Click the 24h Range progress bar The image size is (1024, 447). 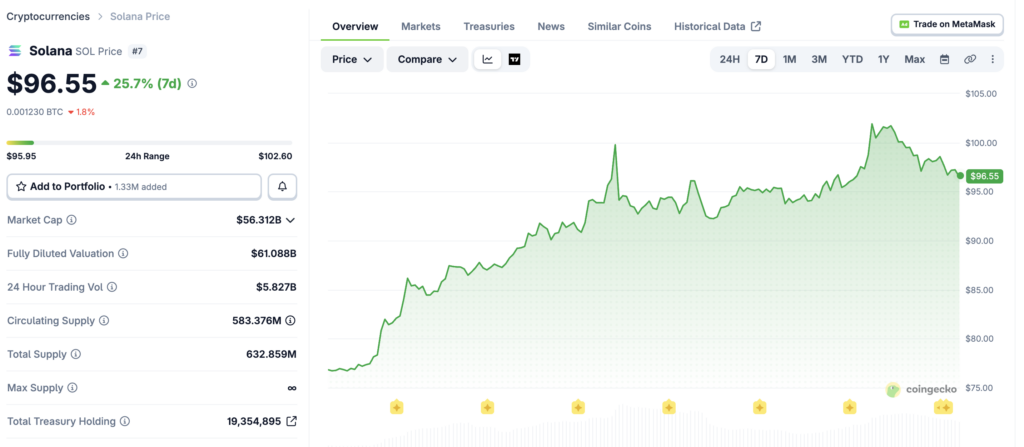pyautogui.click(x=150, y=142)
